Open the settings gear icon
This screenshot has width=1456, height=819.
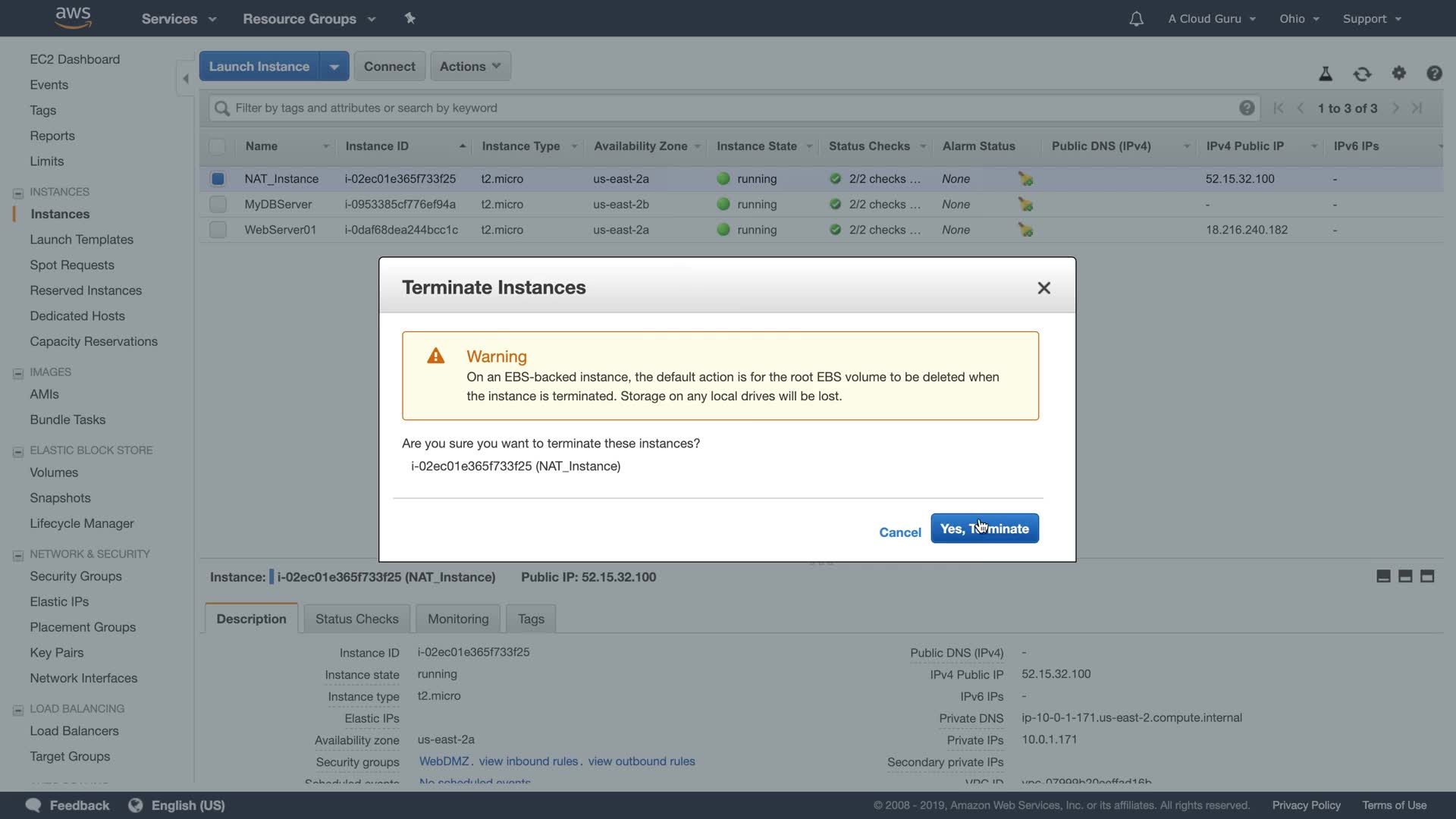pos(1398,74)
